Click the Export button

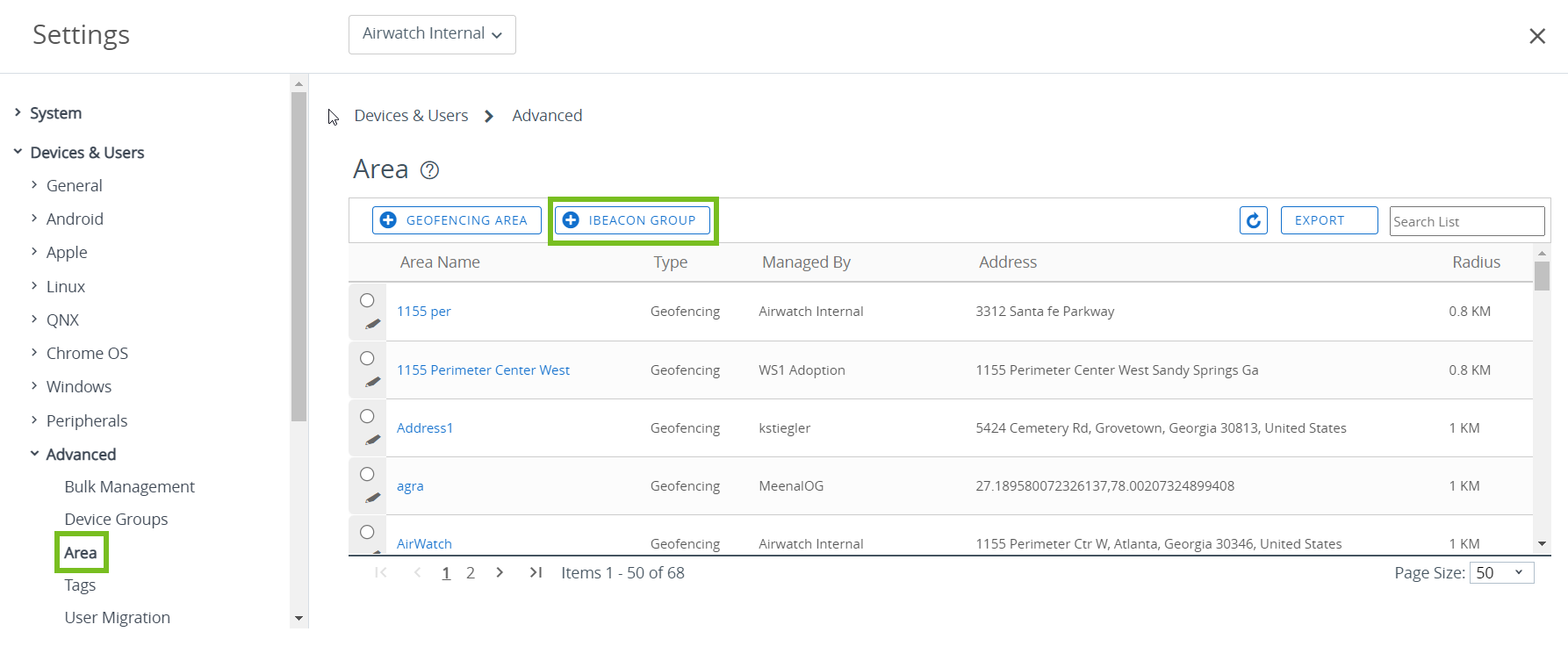(x=1329, y=220)
